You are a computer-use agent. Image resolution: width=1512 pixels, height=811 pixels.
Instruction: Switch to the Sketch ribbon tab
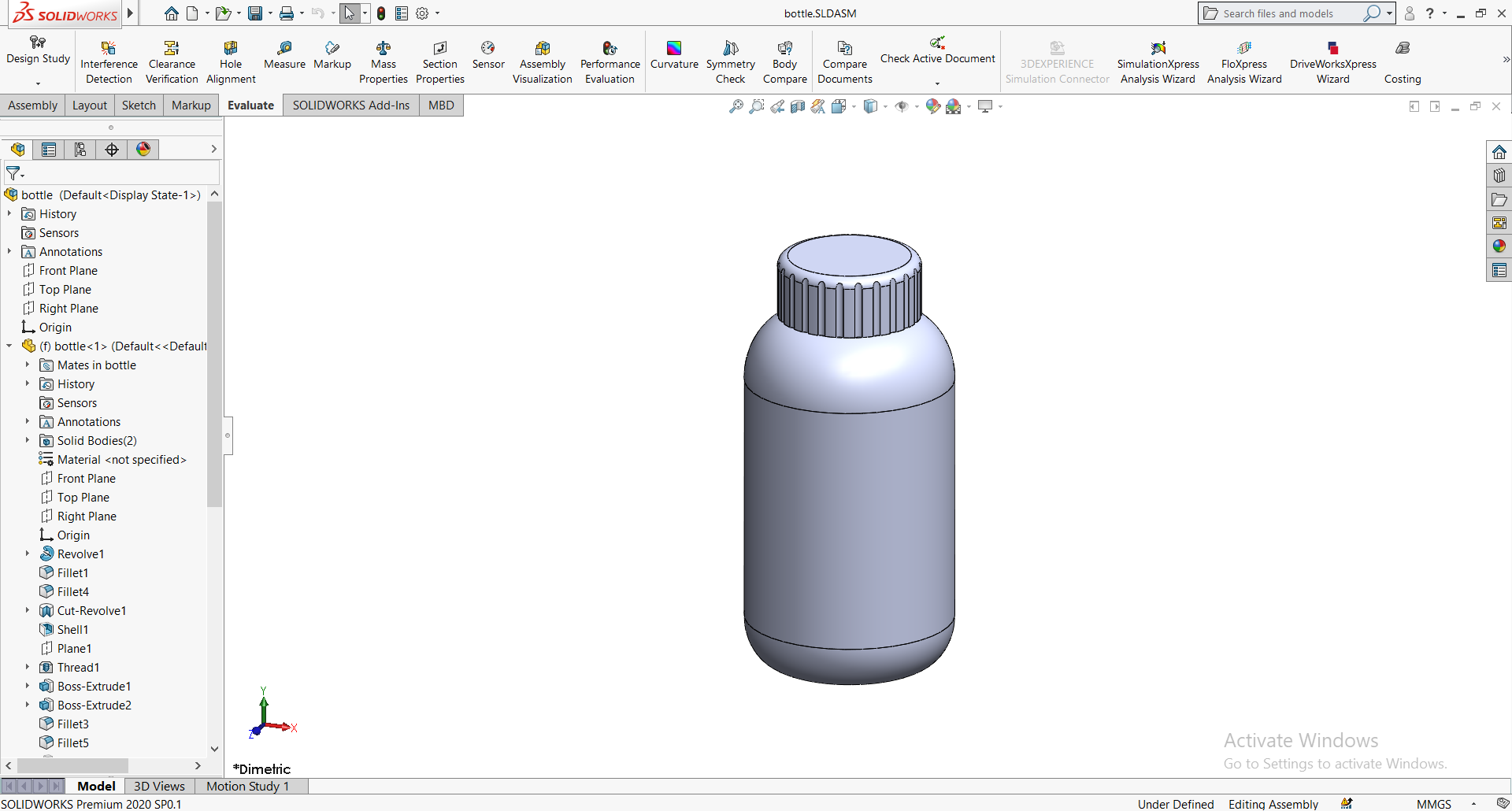pyautogui.click(x=139, y=106)
